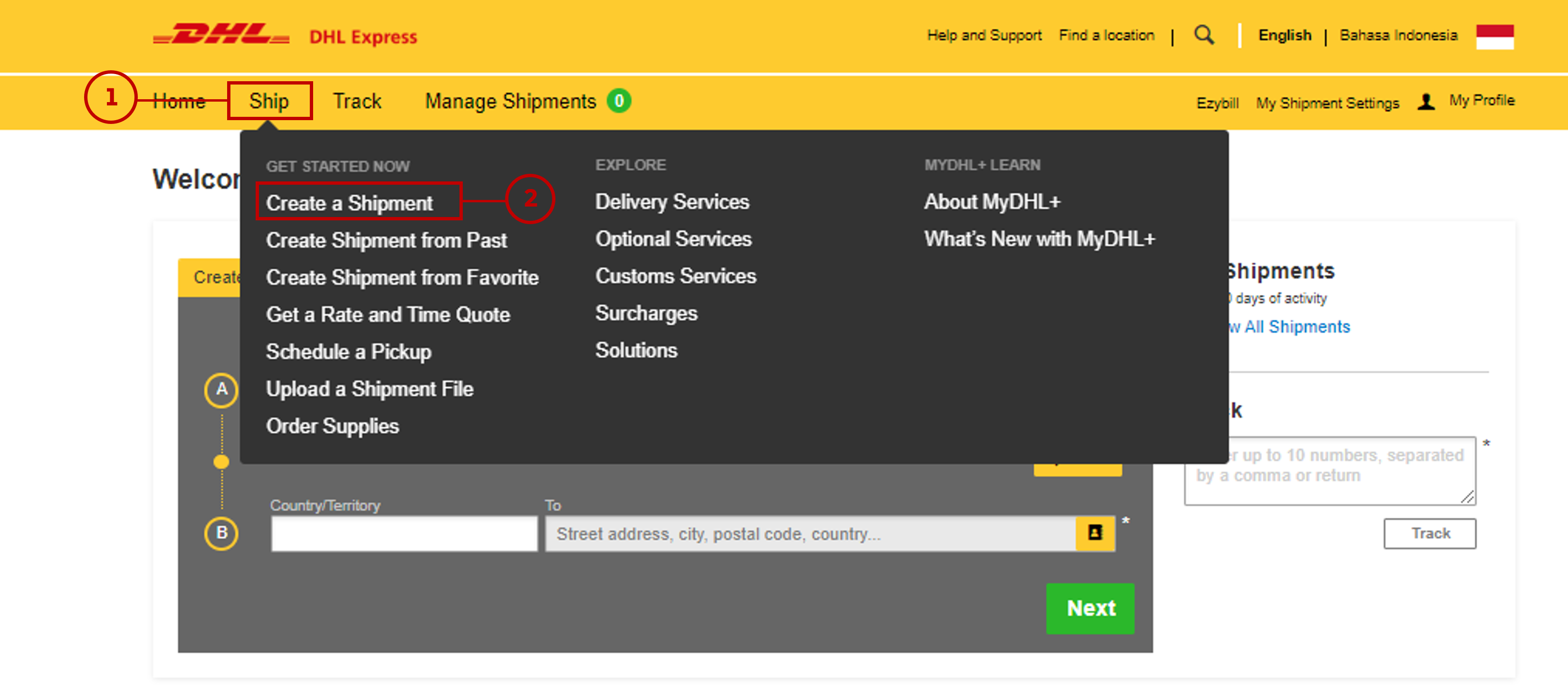The width and height of the screenshot is (1568, 690).
Task: Switch language to English
Action: pyautogui.click(x=1284, y=35)
